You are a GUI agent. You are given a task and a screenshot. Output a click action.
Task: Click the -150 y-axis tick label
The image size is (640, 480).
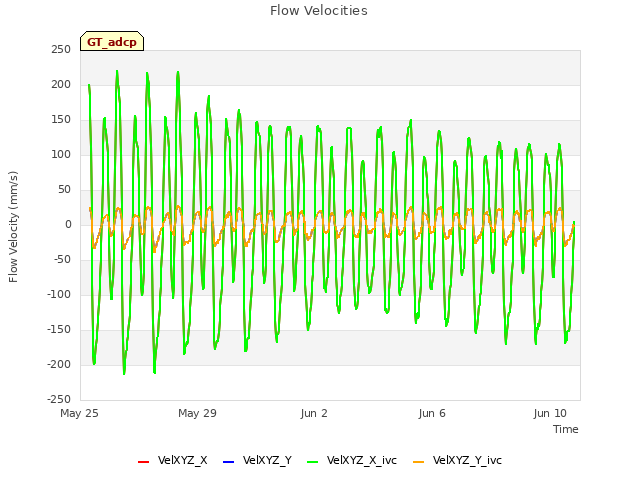point(59,330)
